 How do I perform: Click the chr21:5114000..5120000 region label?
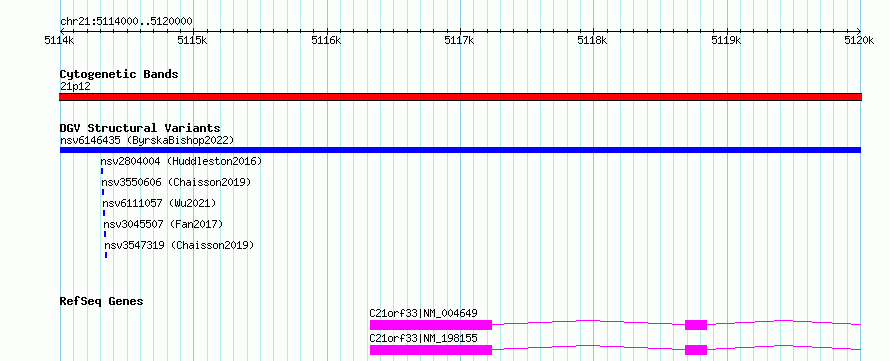126,22
